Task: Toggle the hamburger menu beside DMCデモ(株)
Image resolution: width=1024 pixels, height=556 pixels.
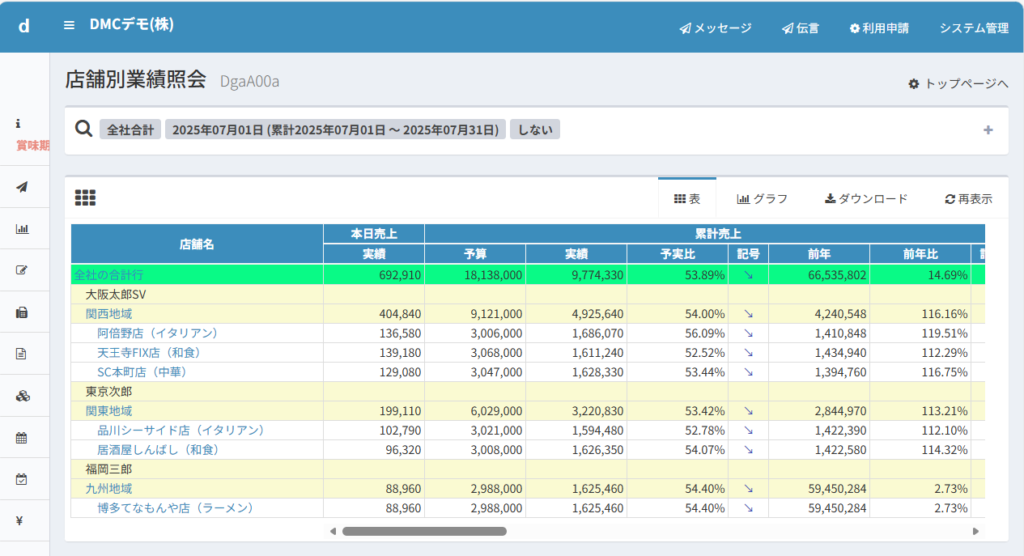Action: coord(69,25)
